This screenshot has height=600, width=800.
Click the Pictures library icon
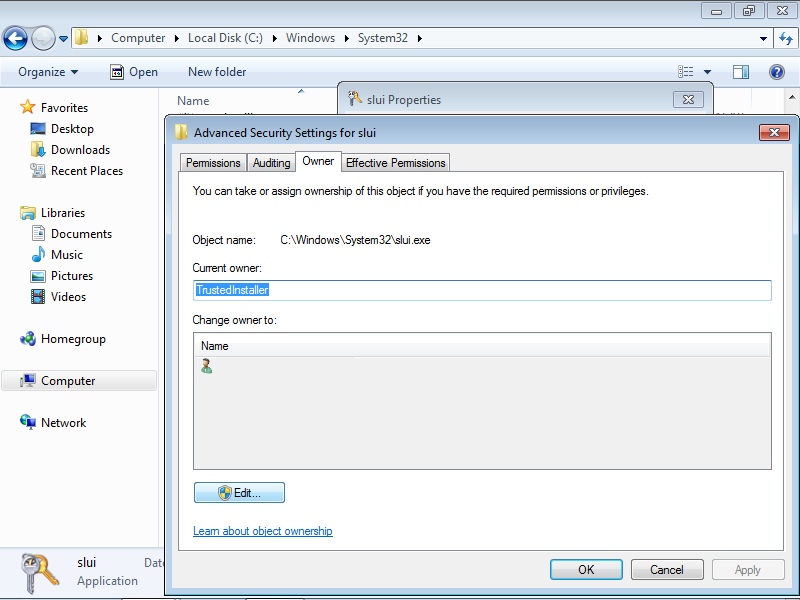click(x=38, y=276)
